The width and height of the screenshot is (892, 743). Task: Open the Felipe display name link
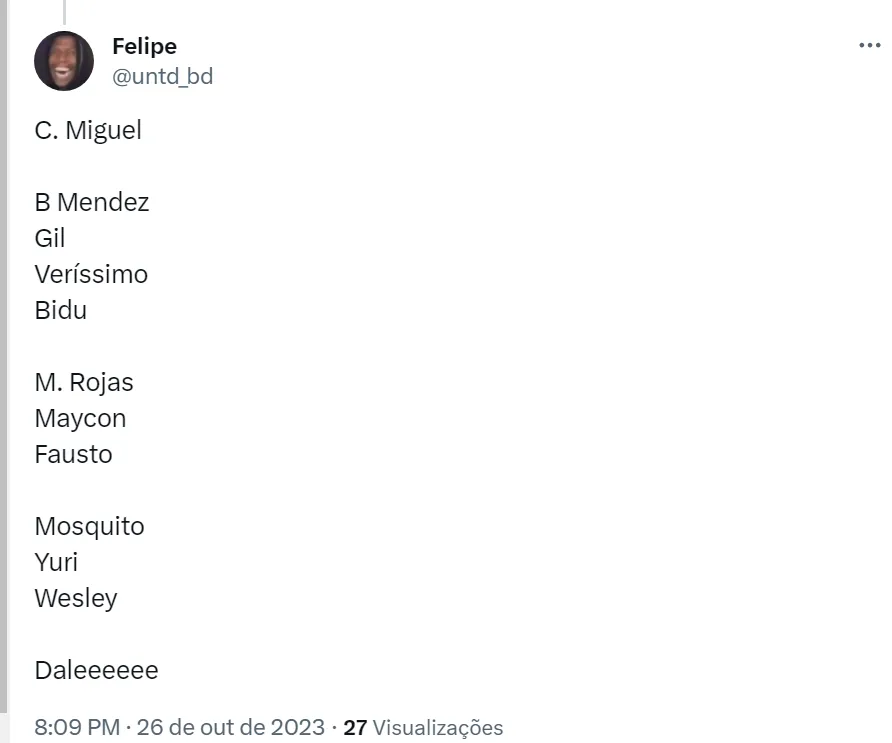pyautogui.click(x=144, y=46)
